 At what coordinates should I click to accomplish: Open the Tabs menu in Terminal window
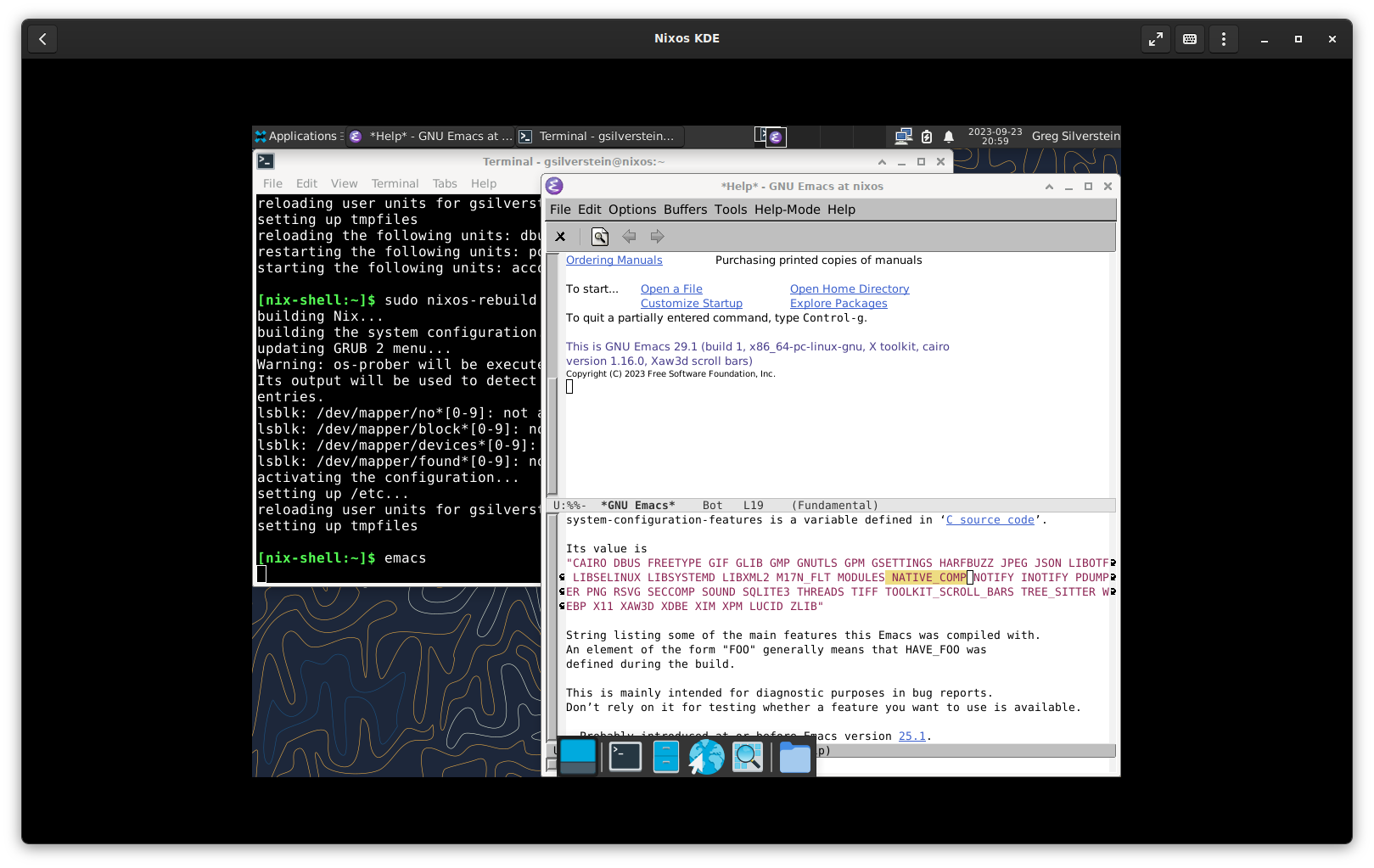(x=445, y=183)
